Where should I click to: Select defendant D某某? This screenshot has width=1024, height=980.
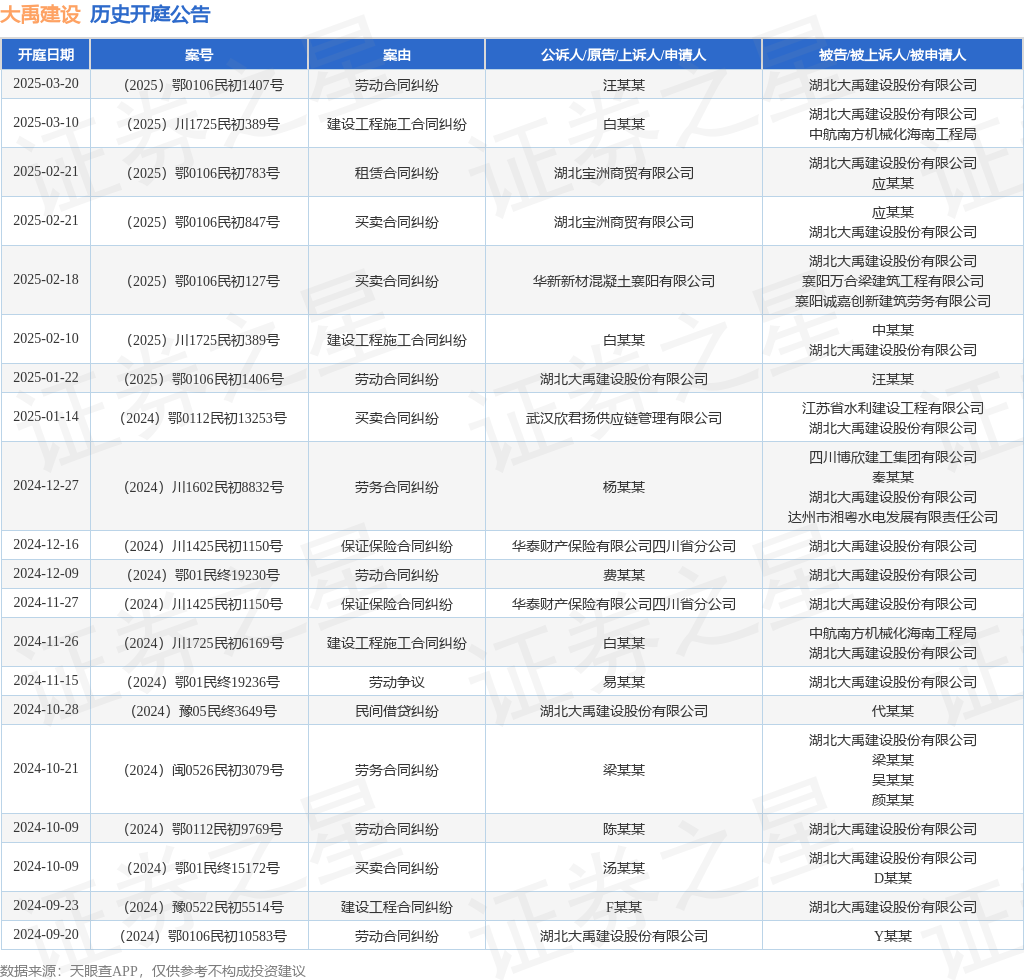893,878
